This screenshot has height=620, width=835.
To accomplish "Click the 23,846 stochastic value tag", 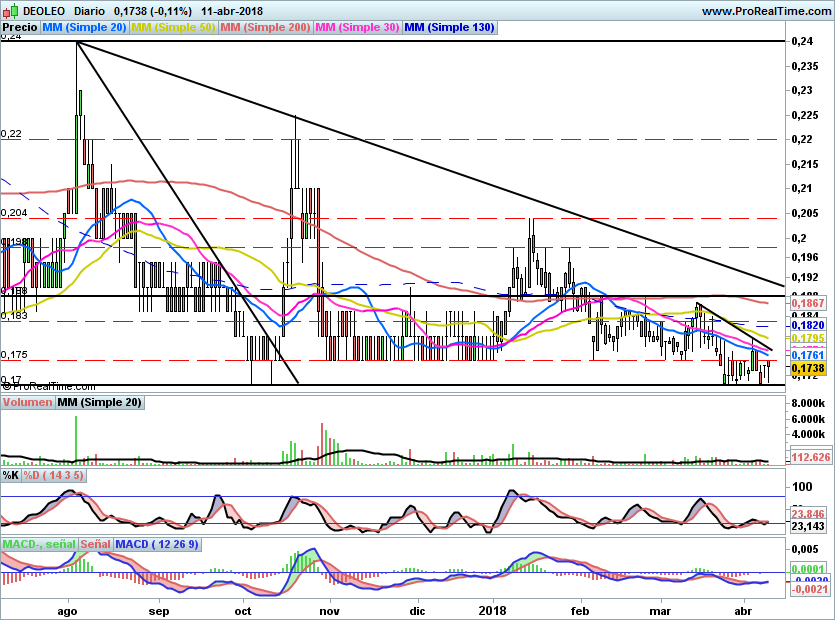I will (x=808, y=514).
